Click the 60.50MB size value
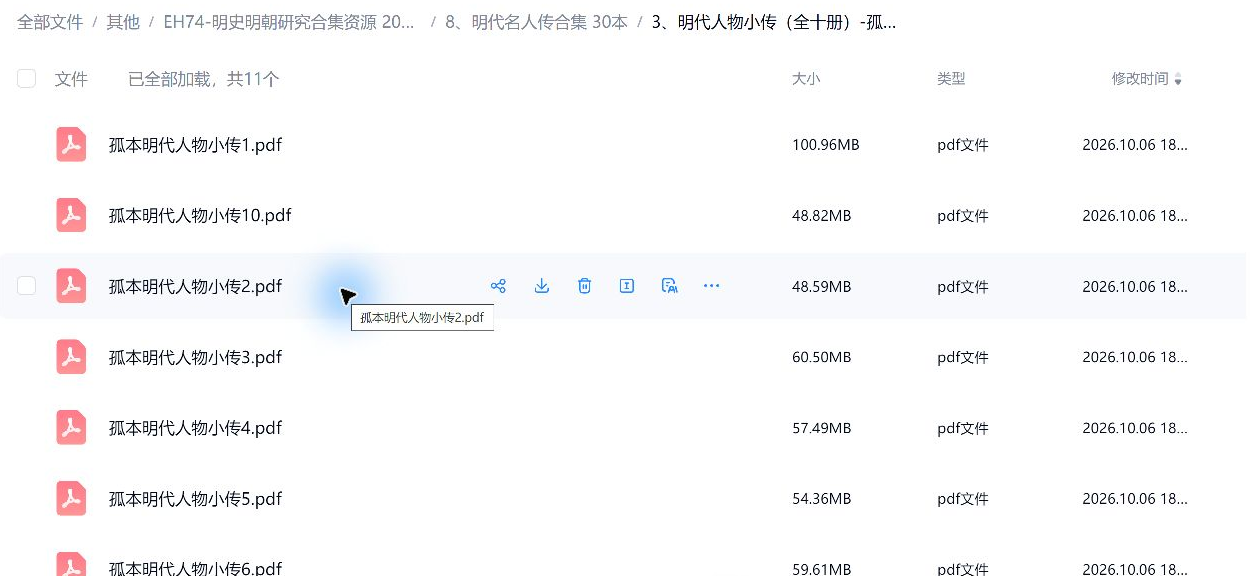Image resolution: width=1250 pixels, height=576 pixels. pyautogui.click(x=822, y=358)
